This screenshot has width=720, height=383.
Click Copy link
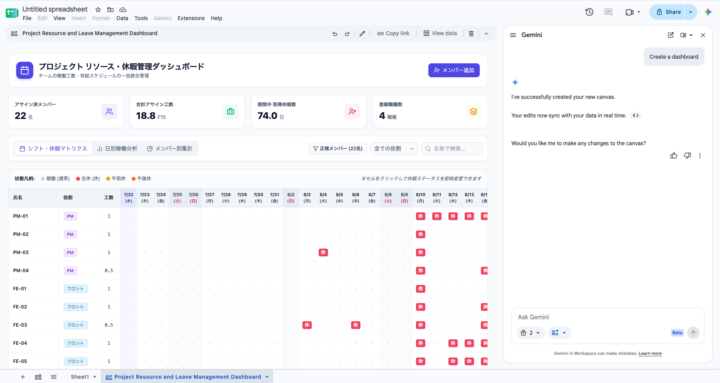click(x=393, y=34)
